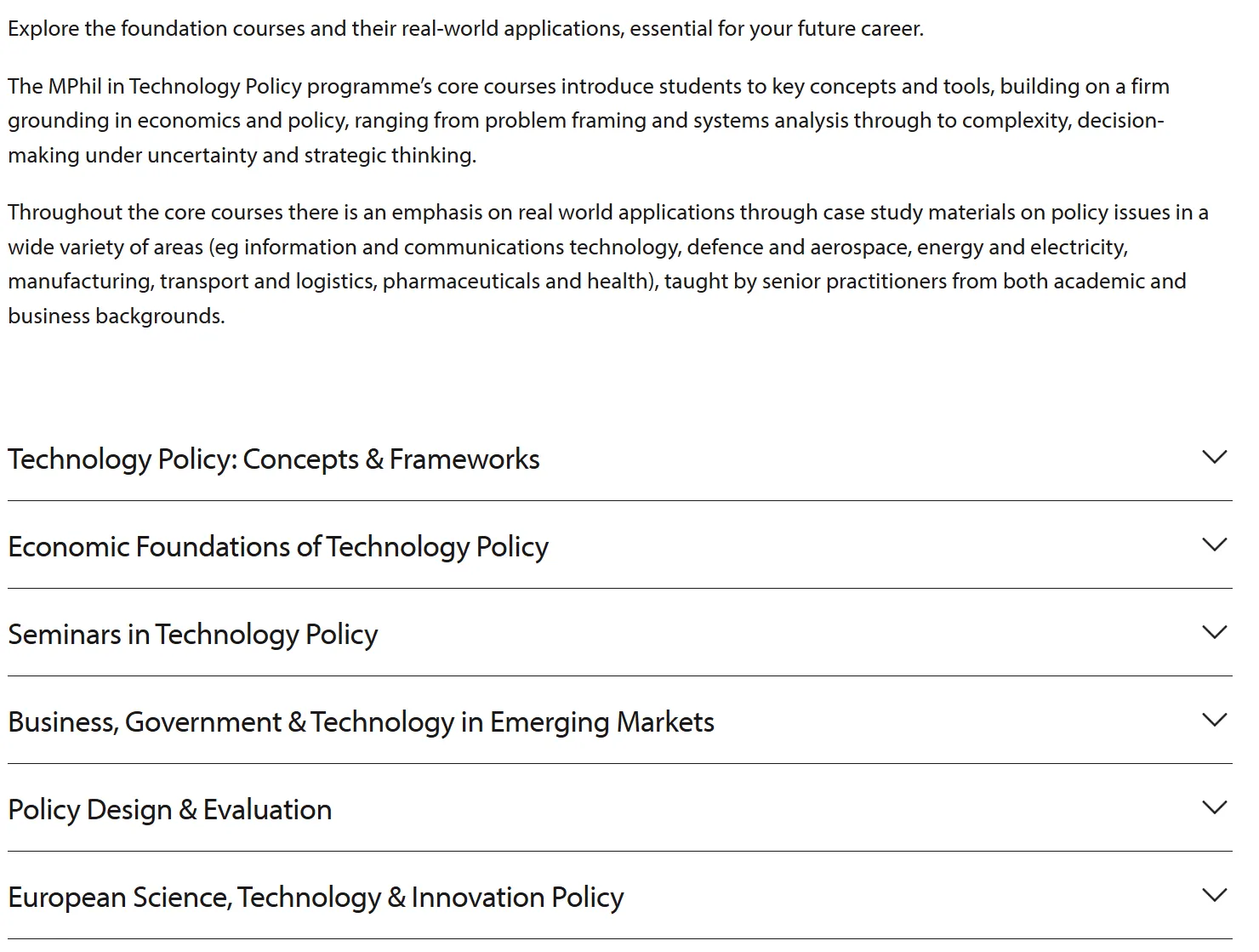Open 'Business, Government & Technology in Emerging Markets' title
The height and width of the screenshot is (952, 1259).
362,722
